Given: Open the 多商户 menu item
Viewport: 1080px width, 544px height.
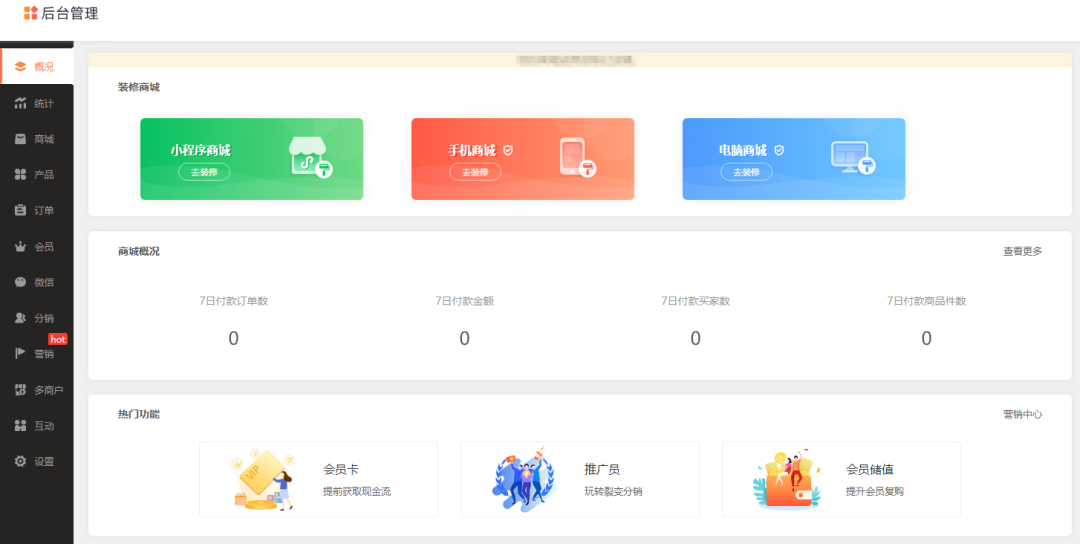Looking at the screenshot, I should pos(37,390).
